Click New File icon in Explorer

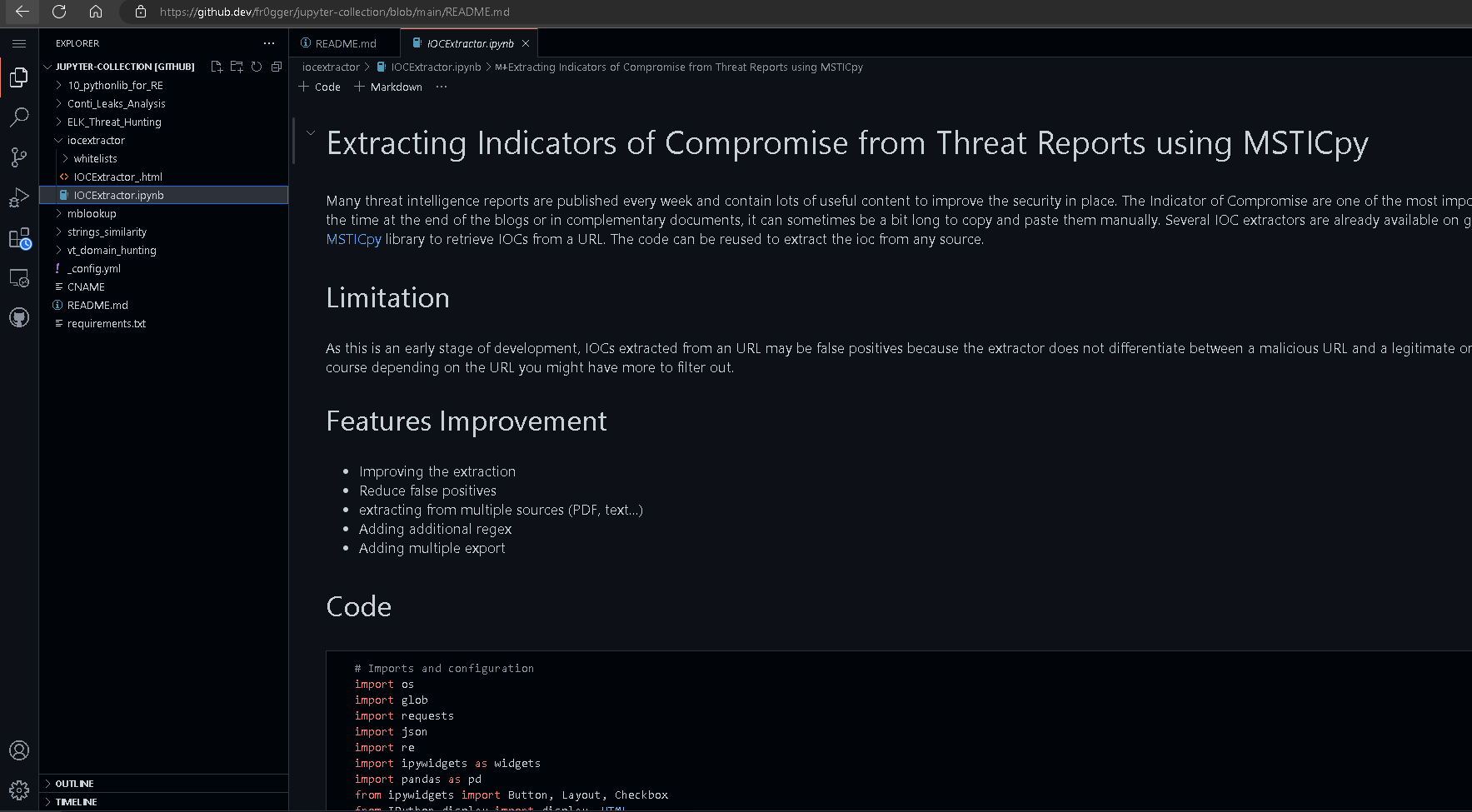217,67
